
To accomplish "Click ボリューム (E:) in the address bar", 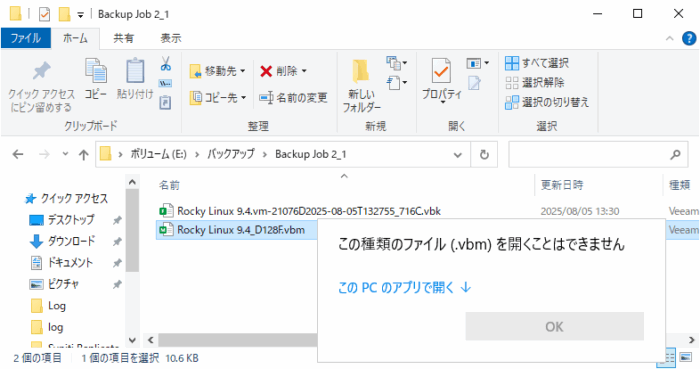I will 158,154.
